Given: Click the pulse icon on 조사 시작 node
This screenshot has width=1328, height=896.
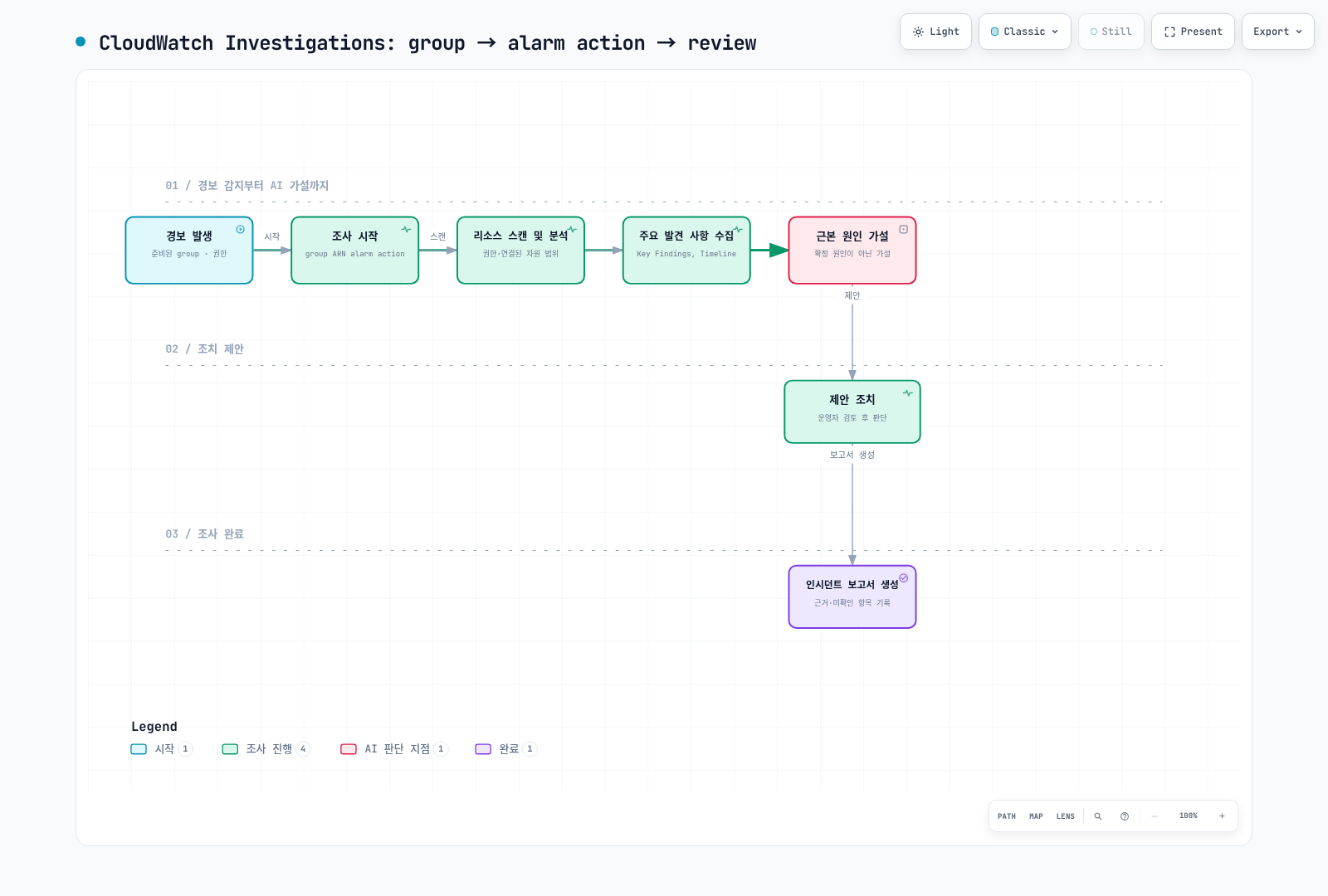Looking at the screenshot, I should (406, 230).
